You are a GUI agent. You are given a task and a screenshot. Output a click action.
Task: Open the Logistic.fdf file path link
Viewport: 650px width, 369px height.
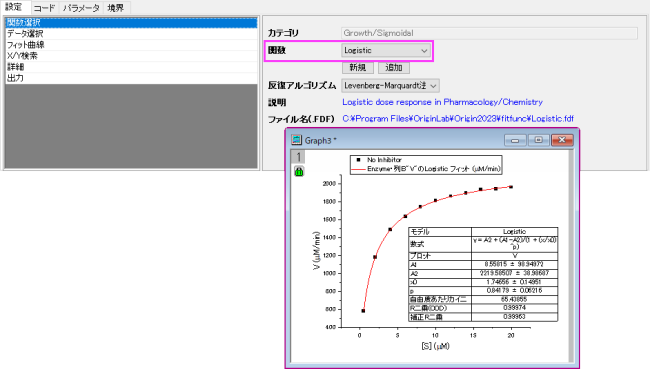pos(458,119)
